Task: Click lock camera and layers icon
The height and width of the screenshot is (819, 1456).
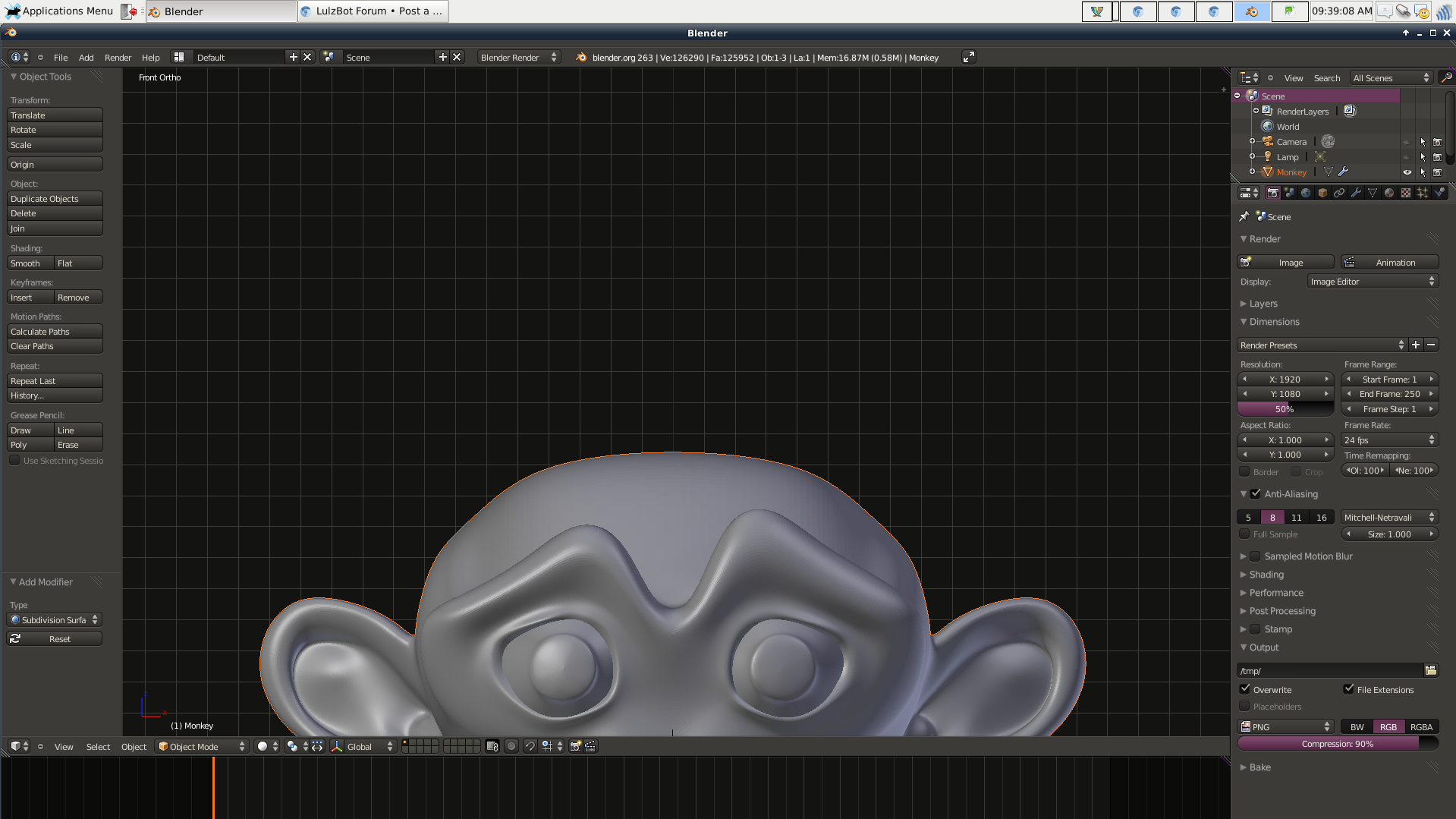Action: [492, 746]
